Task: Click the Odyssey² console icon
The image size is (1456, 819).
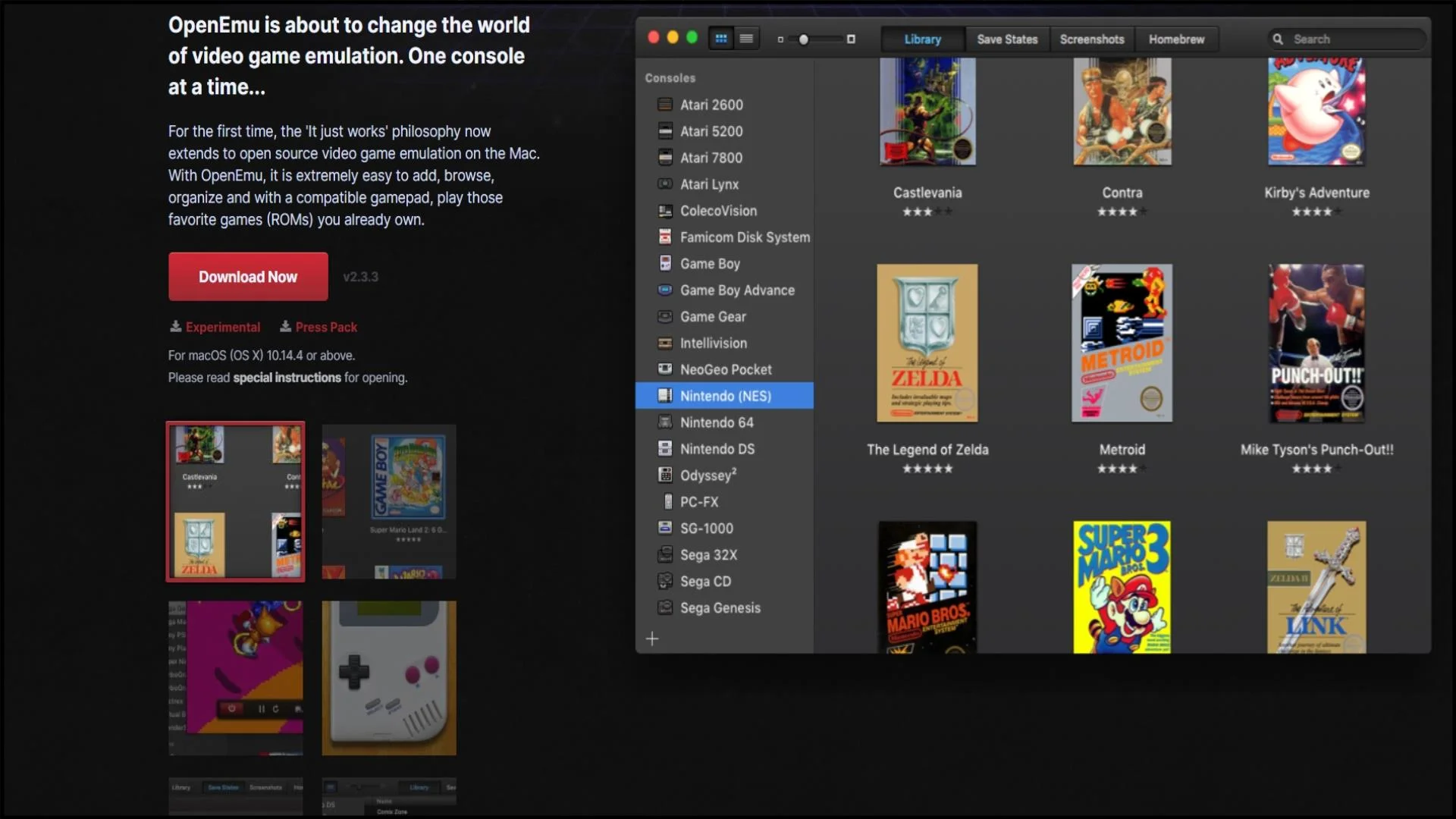Action: tap(665, 475)
